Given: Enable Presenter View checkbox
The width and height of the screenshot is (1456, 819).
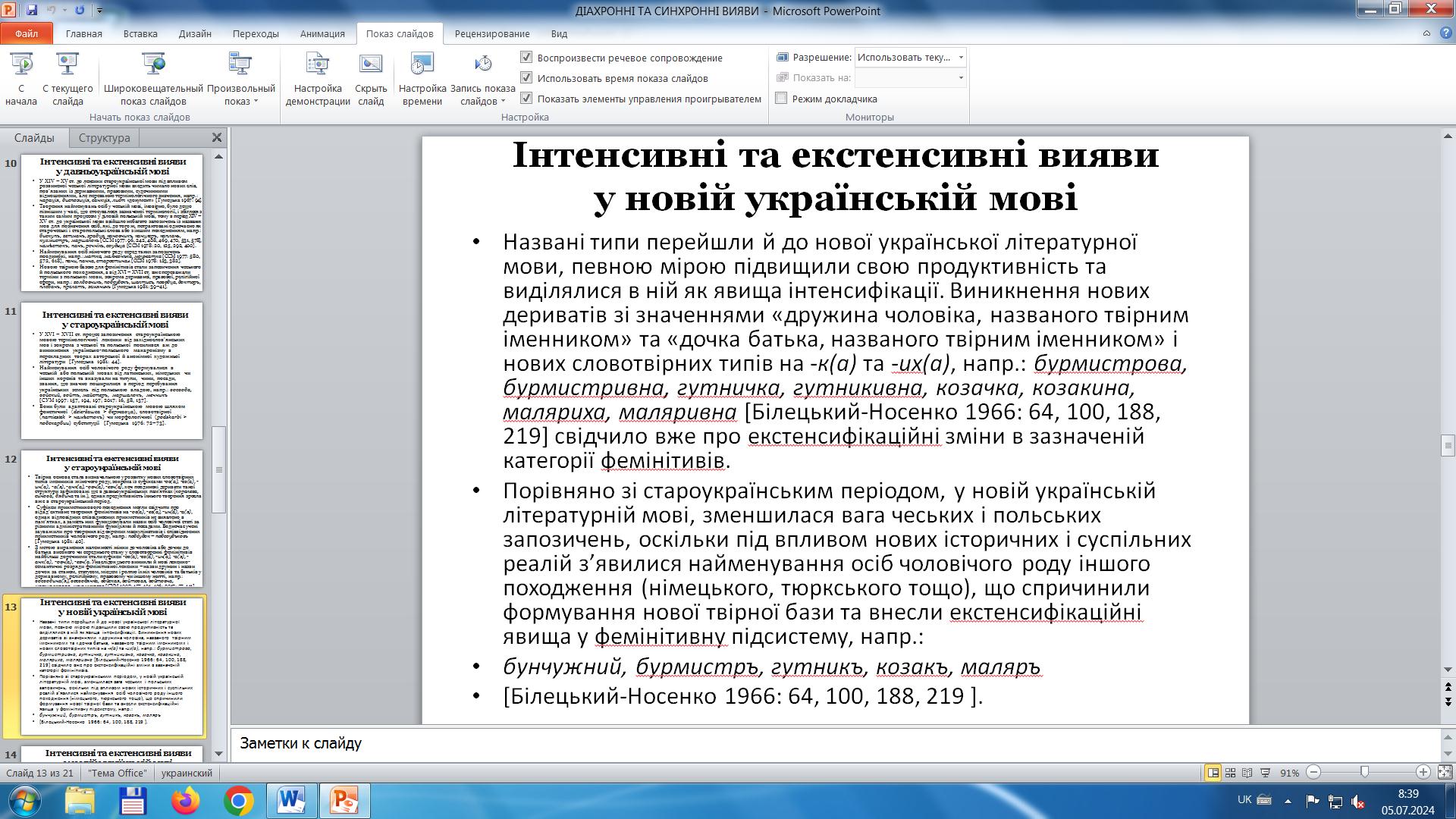Looking at the screenshot, I should (x=781, y=99).
